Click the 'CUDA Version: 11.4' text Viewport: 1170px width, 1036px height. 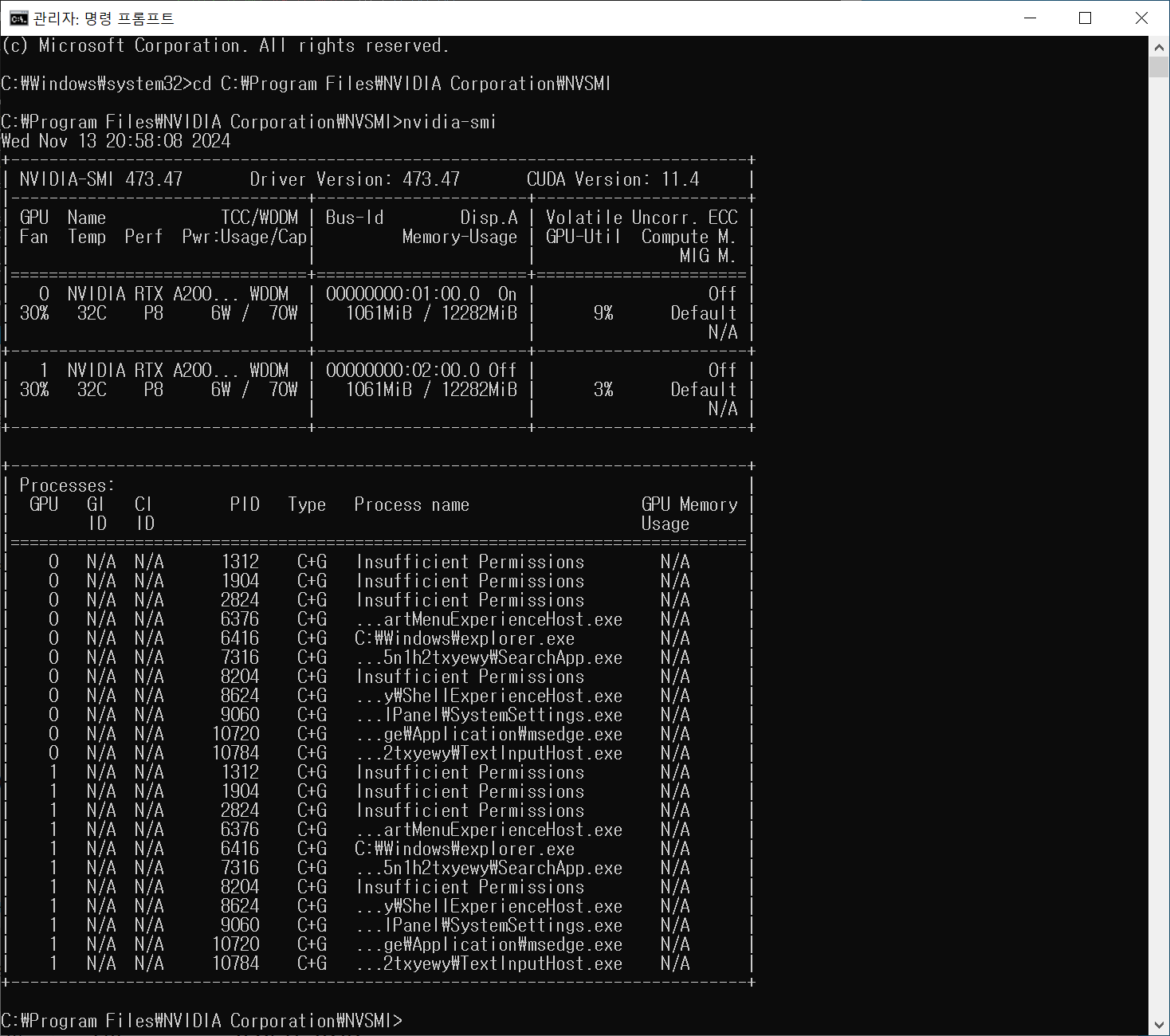point(613,179)
